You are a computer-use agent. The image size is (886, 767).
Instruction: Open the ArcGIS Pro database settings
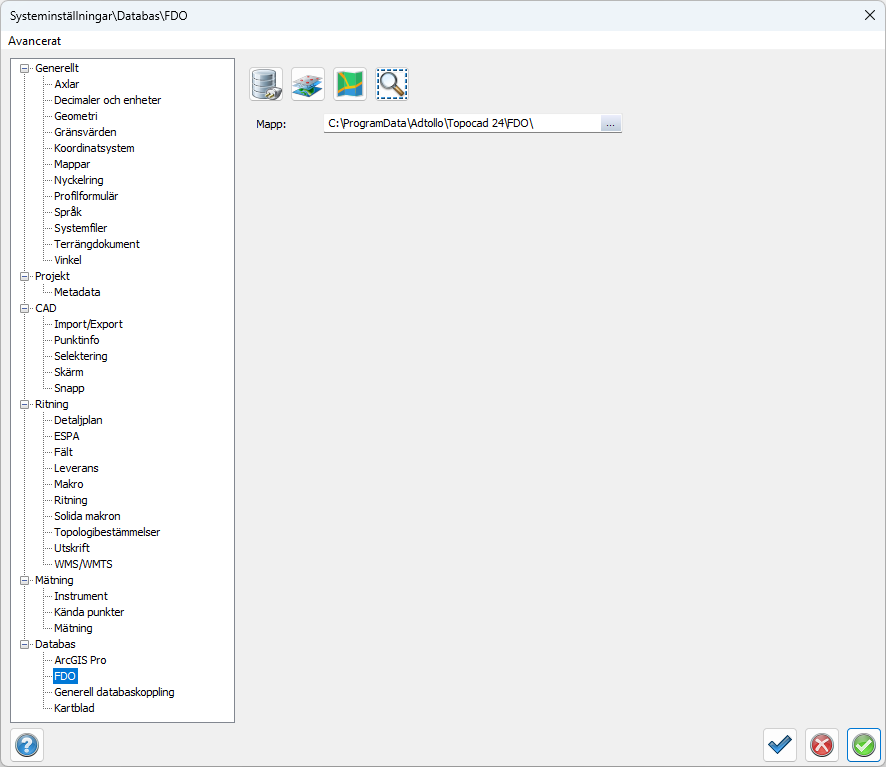coord(80,660)
